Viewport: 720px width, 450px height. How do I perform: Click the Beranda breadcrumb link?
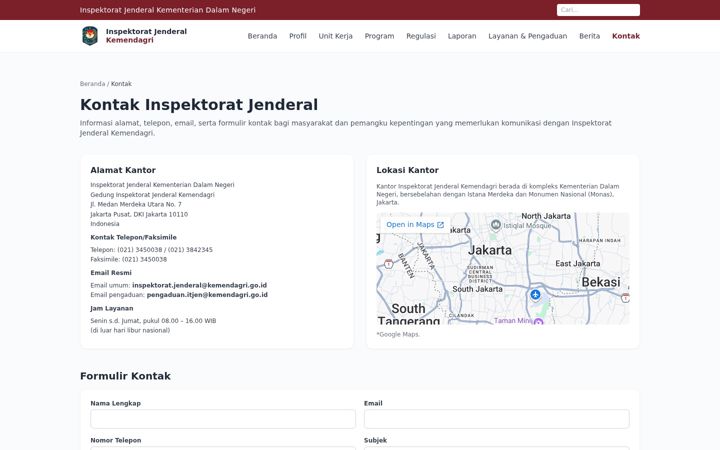coord(92,84)
